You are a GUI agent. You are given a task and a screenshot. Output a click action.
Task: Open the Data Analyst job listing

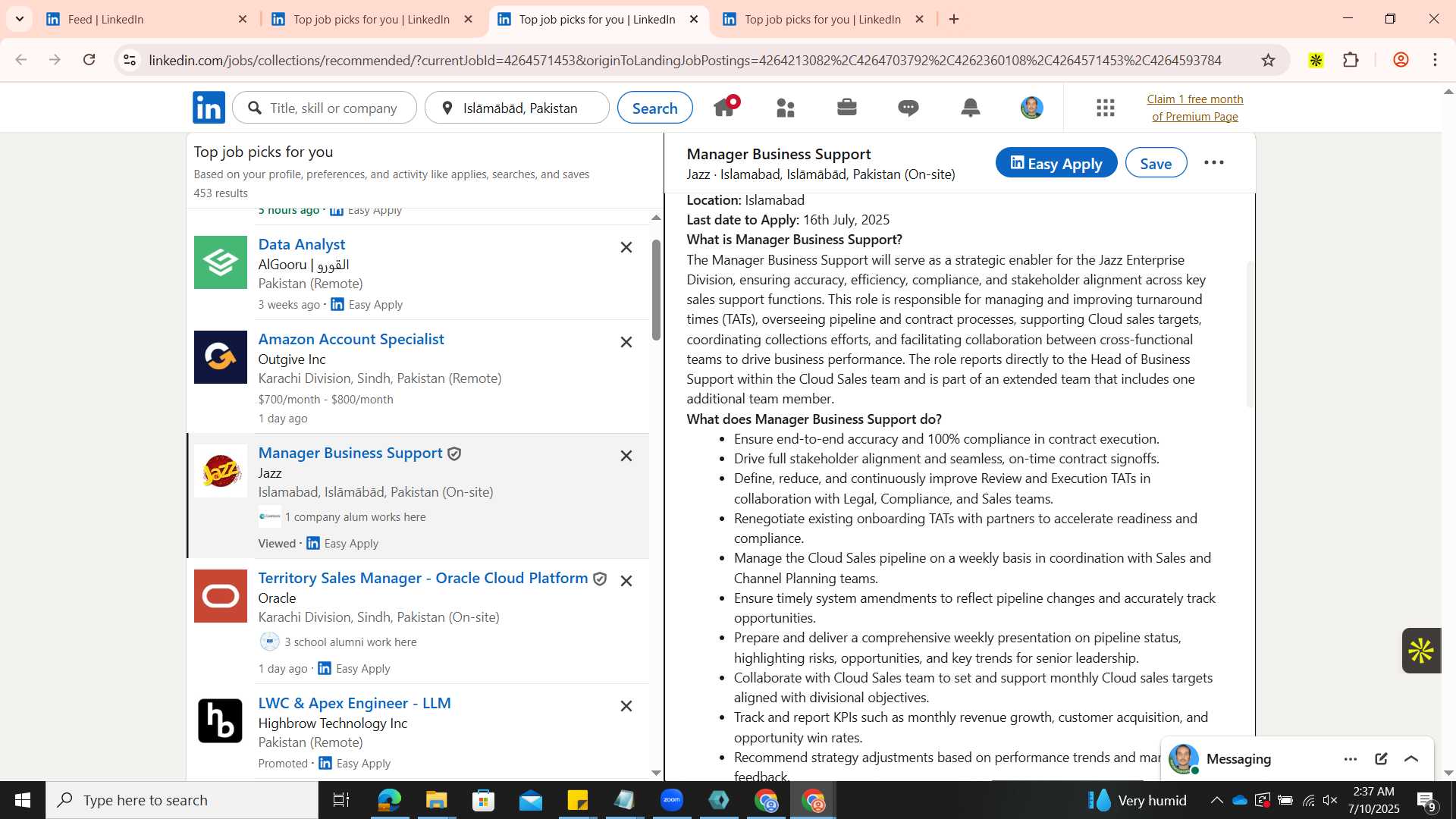tap(301, 244)
